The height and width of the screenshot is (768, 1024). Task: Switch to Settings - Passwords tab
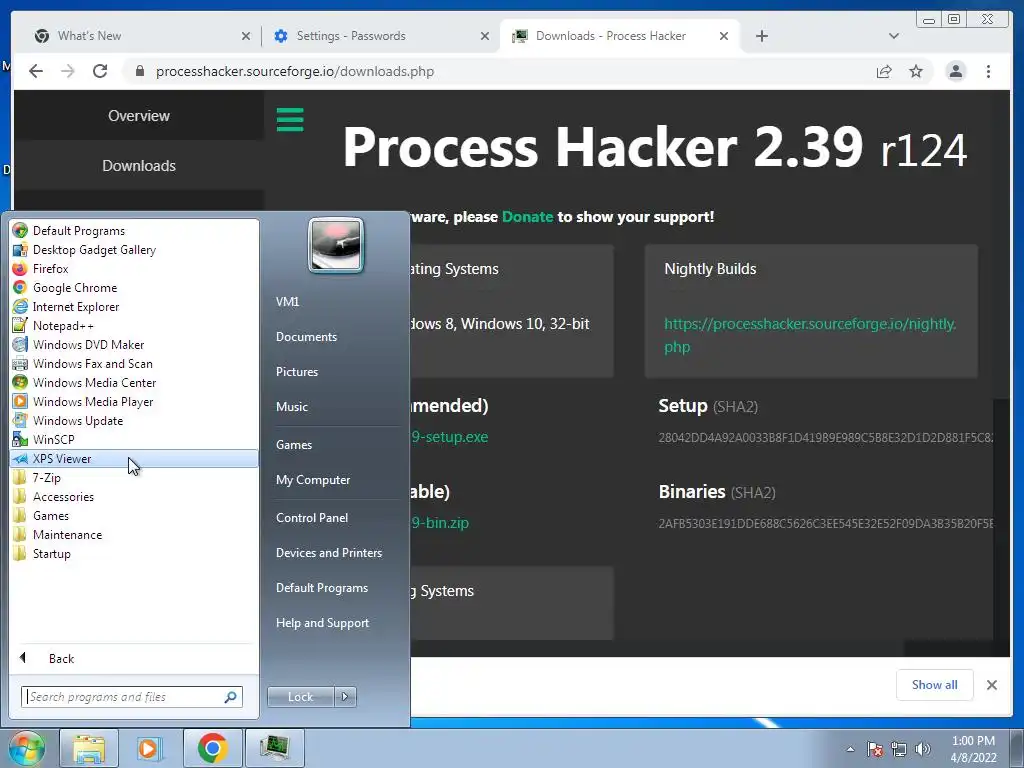click(379, 36)
